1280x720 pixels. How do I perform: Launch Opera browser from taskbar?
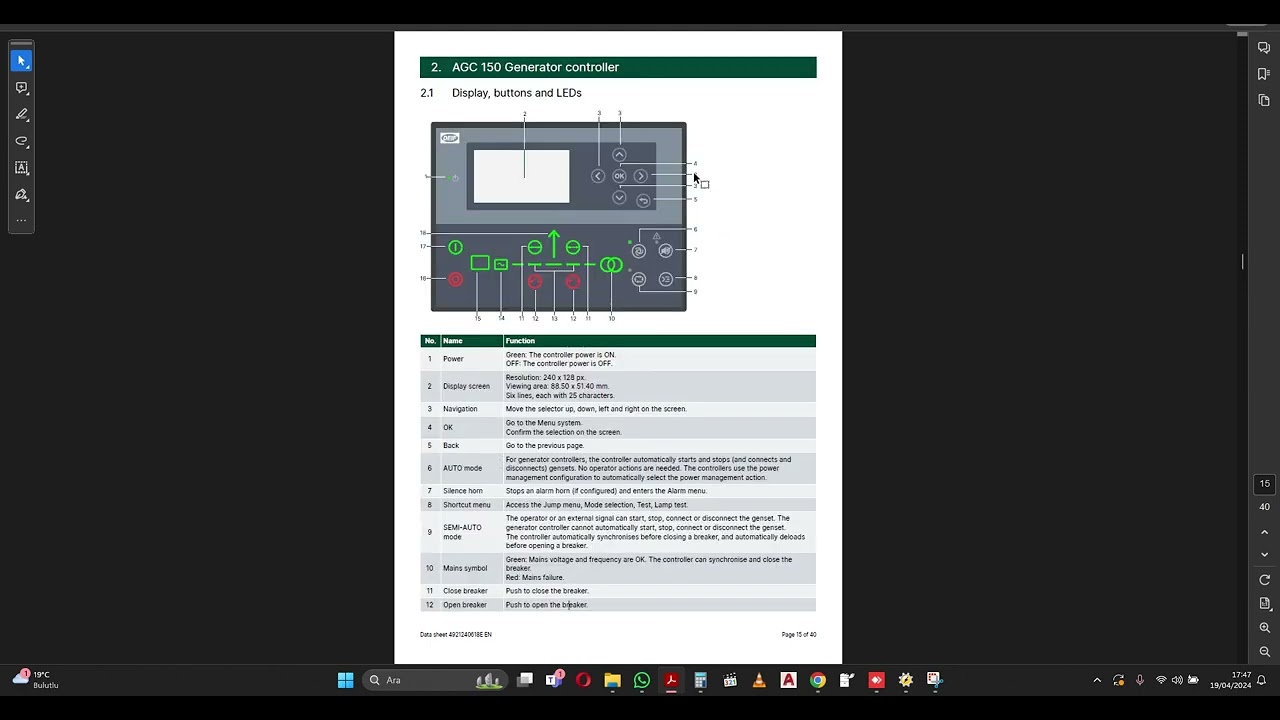583,680
